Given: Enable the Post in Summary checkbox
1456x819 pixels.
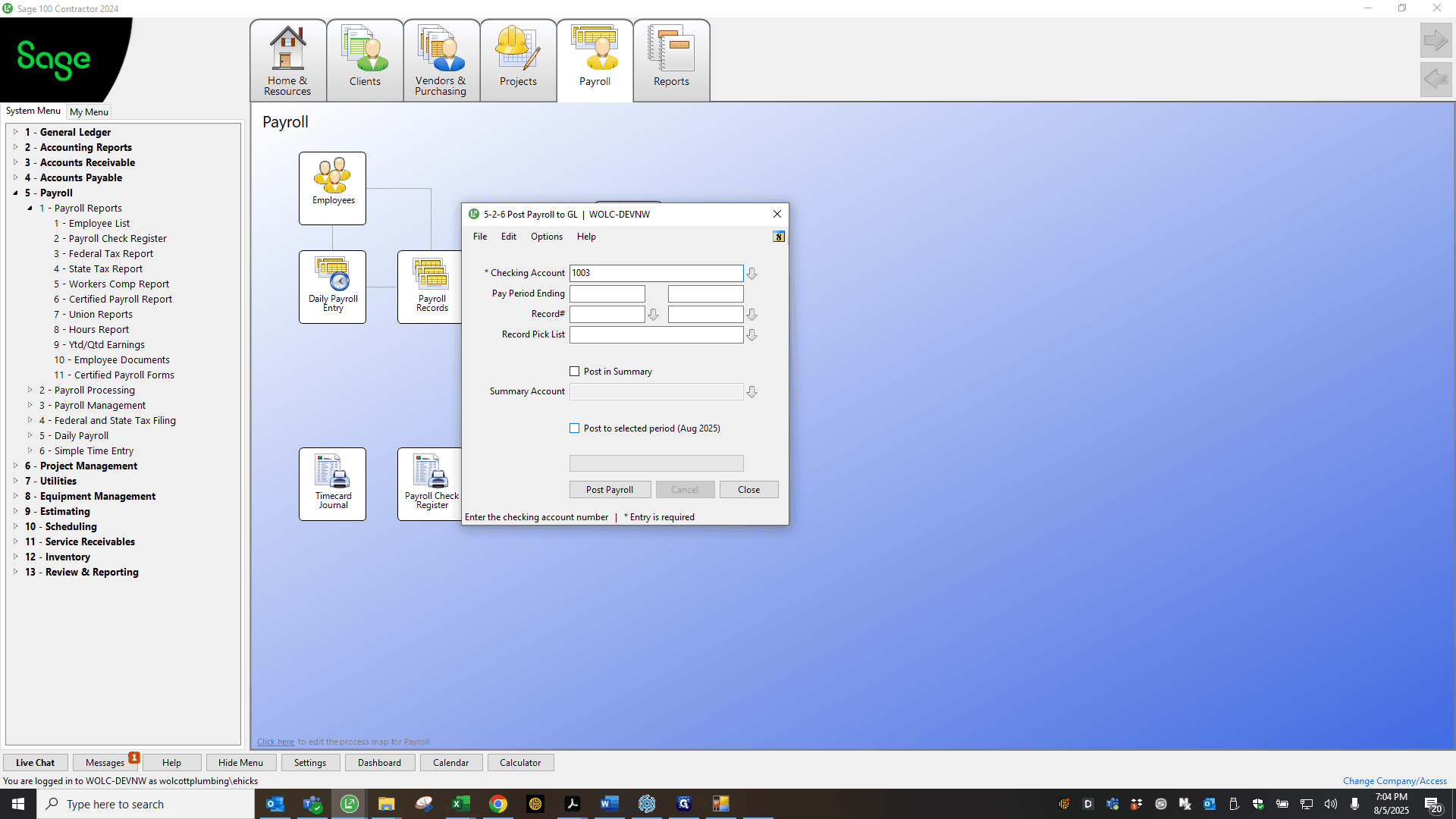Looking at the screenshot, I should click(575, 372).
